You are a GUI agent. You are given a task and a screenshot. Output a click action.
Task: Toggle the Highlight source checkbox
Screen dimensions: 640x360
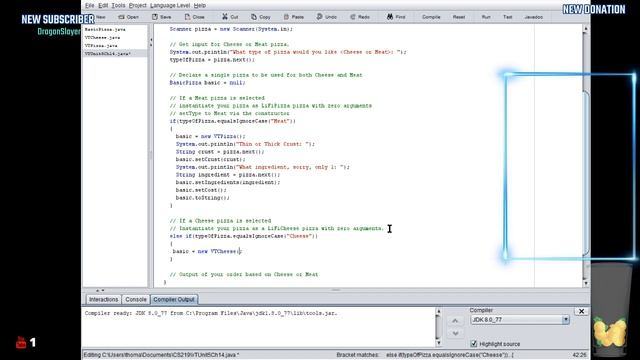coord(473,344)
